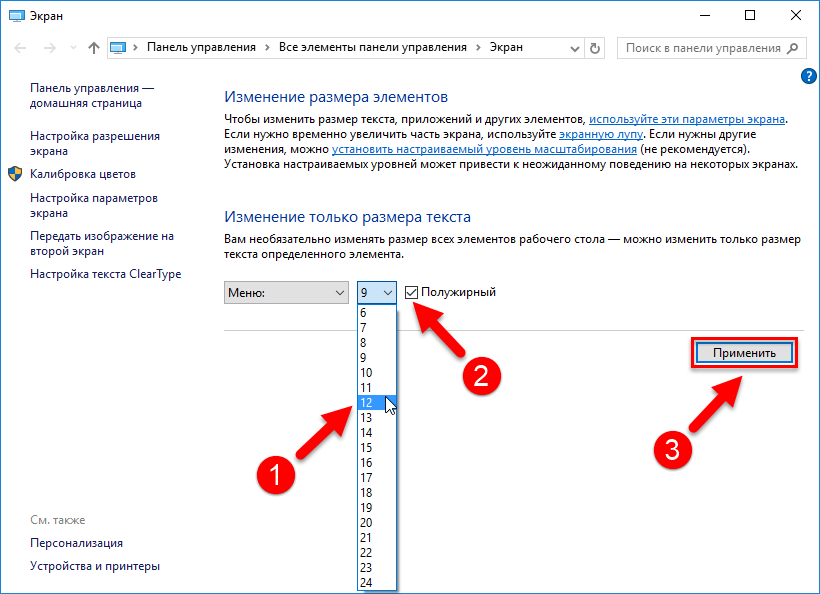
Task: Collapse the font size dropdown
Action: tap(387, 292)
